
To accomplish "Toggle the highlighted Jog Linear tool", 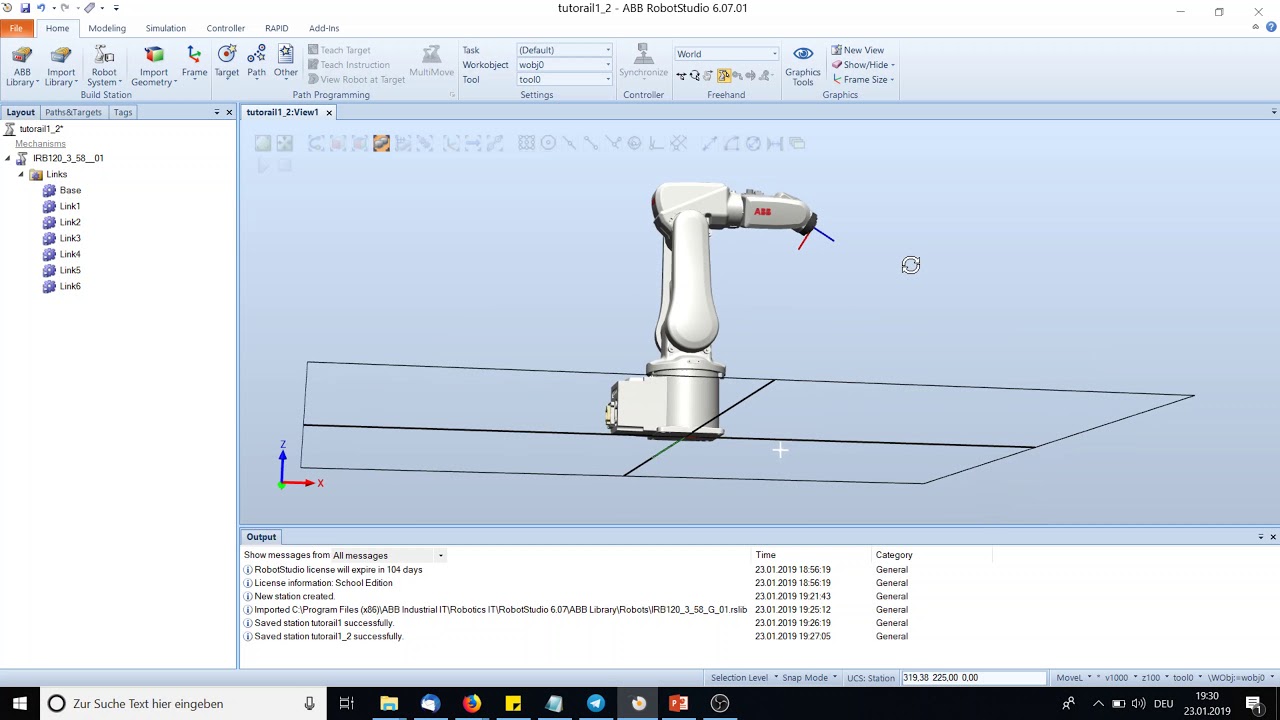I will [724, 76].
